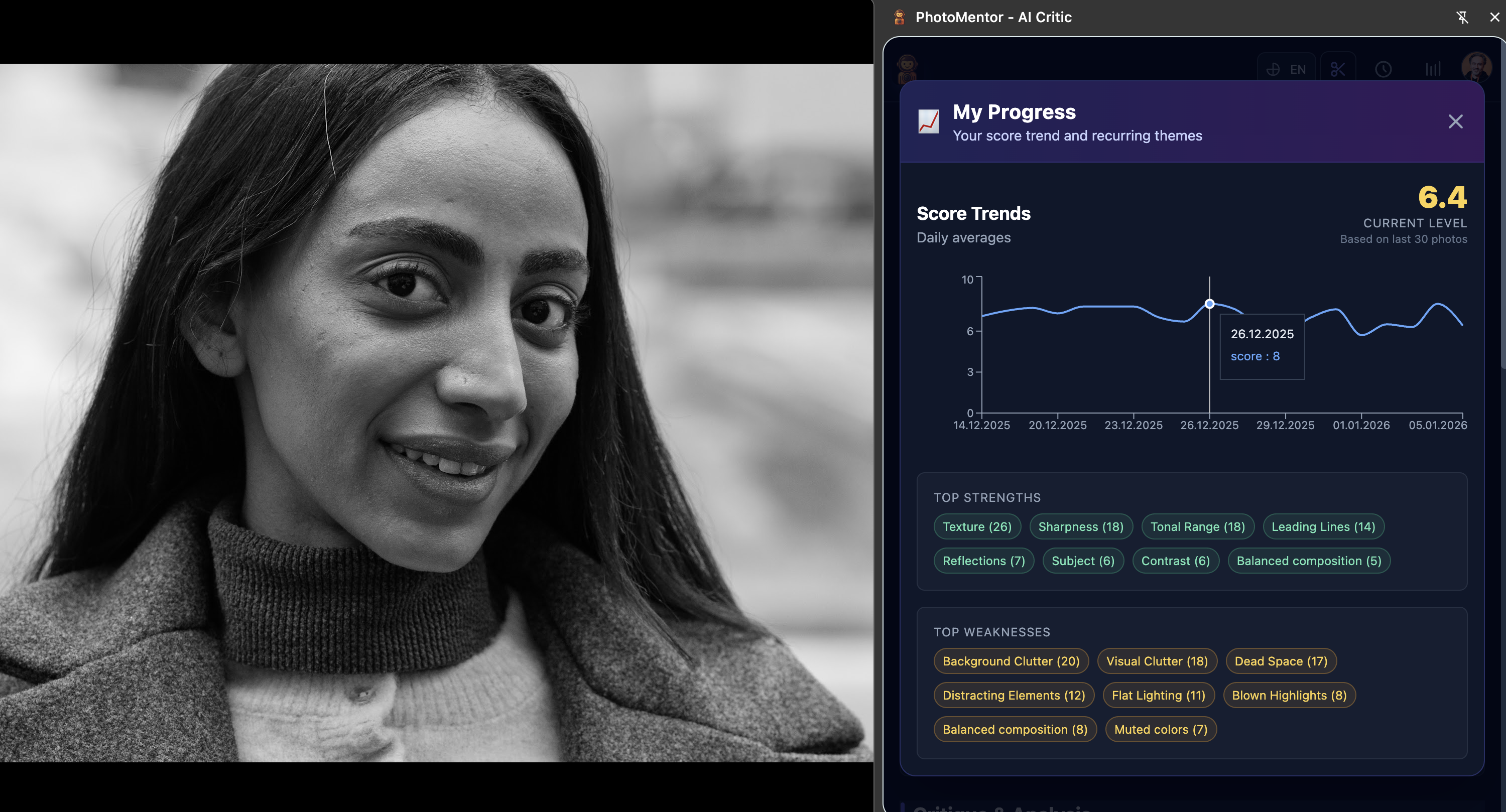Image resolution: width=1506 pixels, height=812 pixels.
Task: Click the PhotoMentor monkey logo
Action: point(907,70)
